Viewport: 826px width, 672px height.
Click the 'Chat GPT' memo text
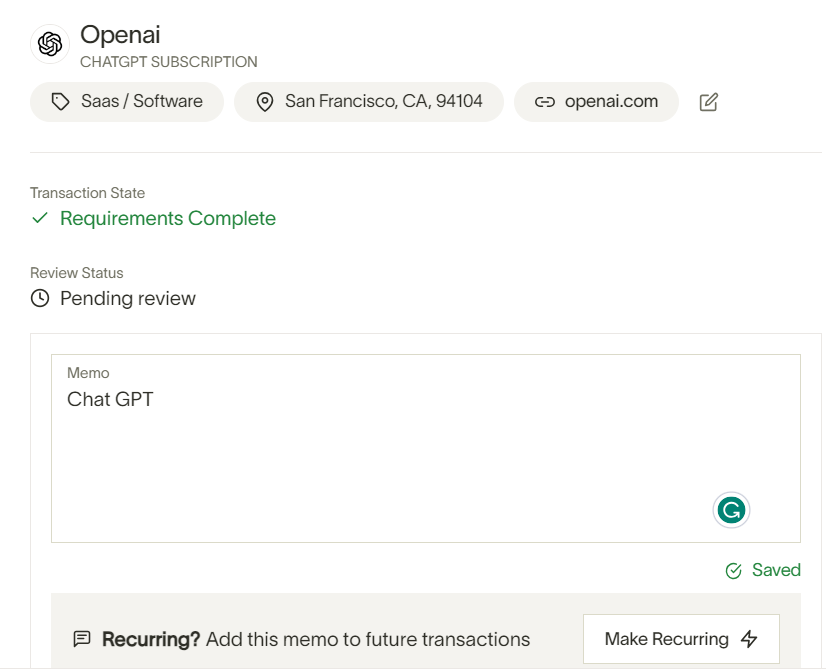(110, 399)
